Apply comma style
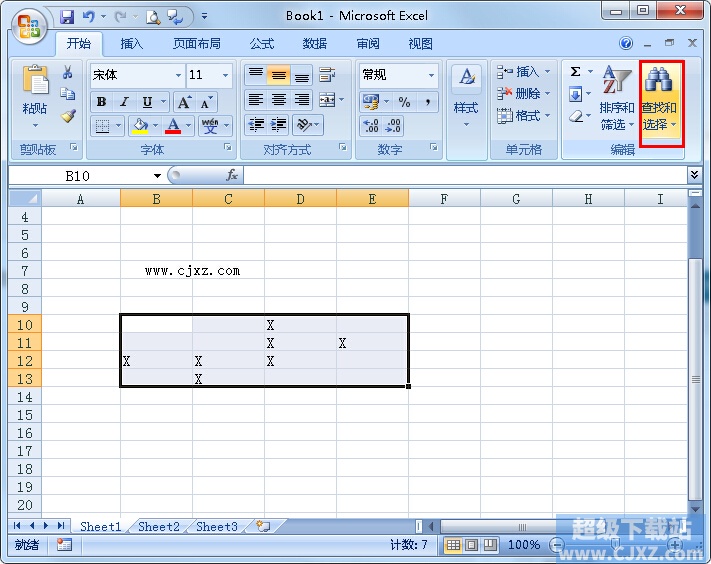Image resolution: width=711 pixels, height=564 pixels. pos(427,102)
